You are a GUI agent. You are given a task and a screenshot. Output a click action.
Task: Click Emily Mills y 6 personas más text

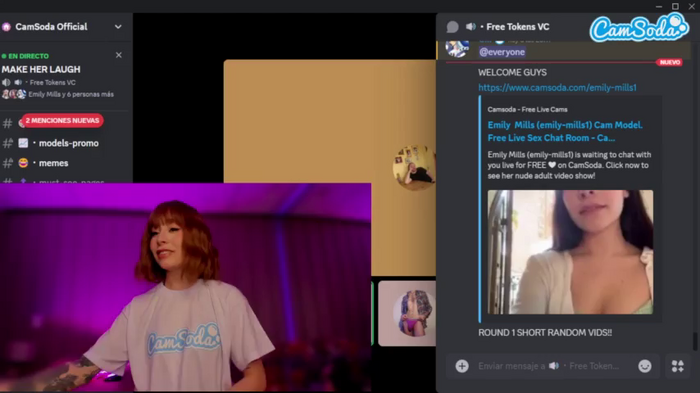(71, 95)
